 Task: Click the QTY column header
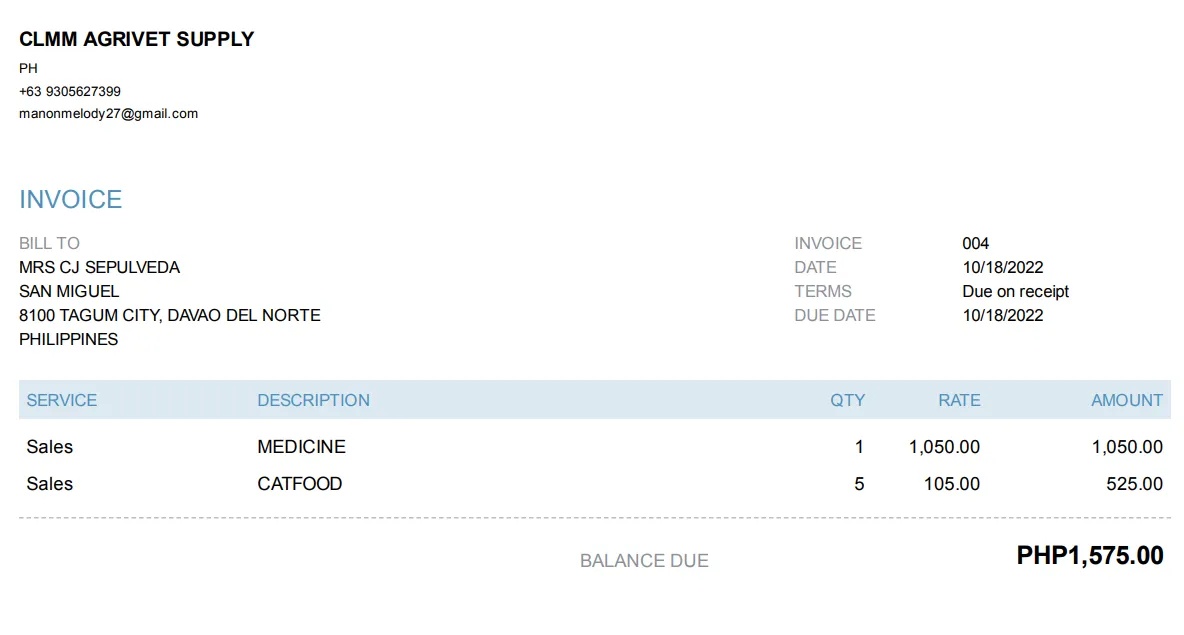coord(847,400)
